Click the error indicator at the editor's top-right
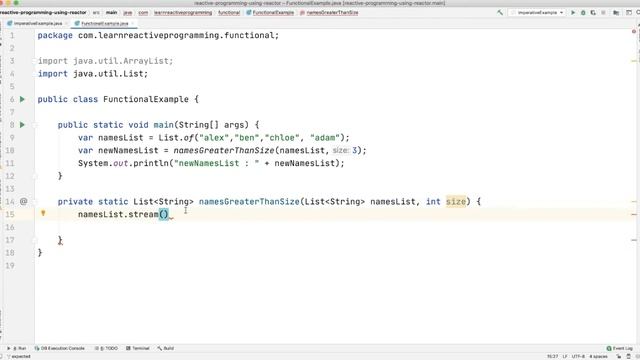 [634, 31]
